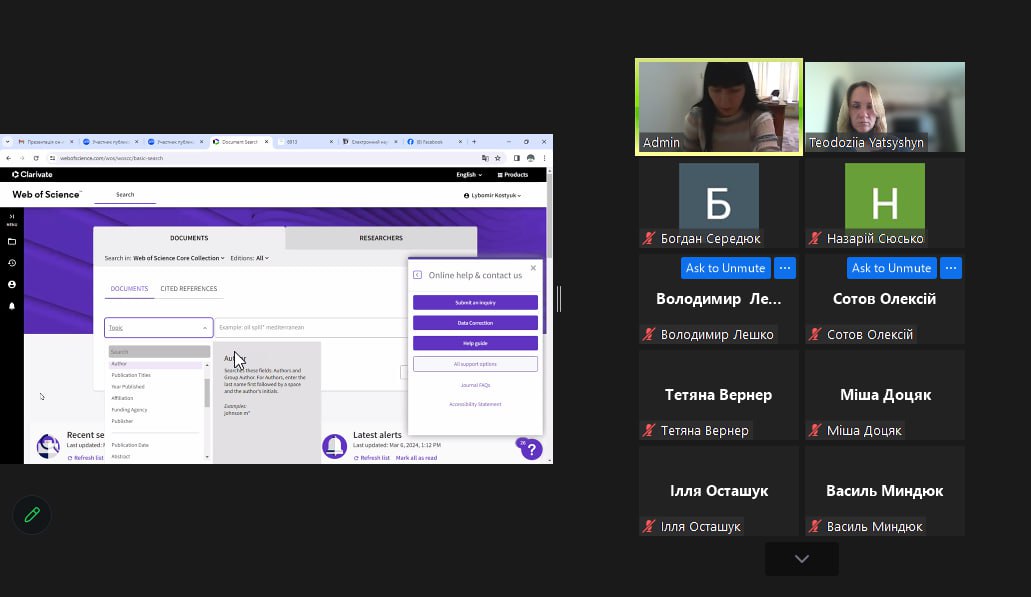
Task: Switch to the Researchers tab
Action: pyautogui.click(x=381, y=238)
